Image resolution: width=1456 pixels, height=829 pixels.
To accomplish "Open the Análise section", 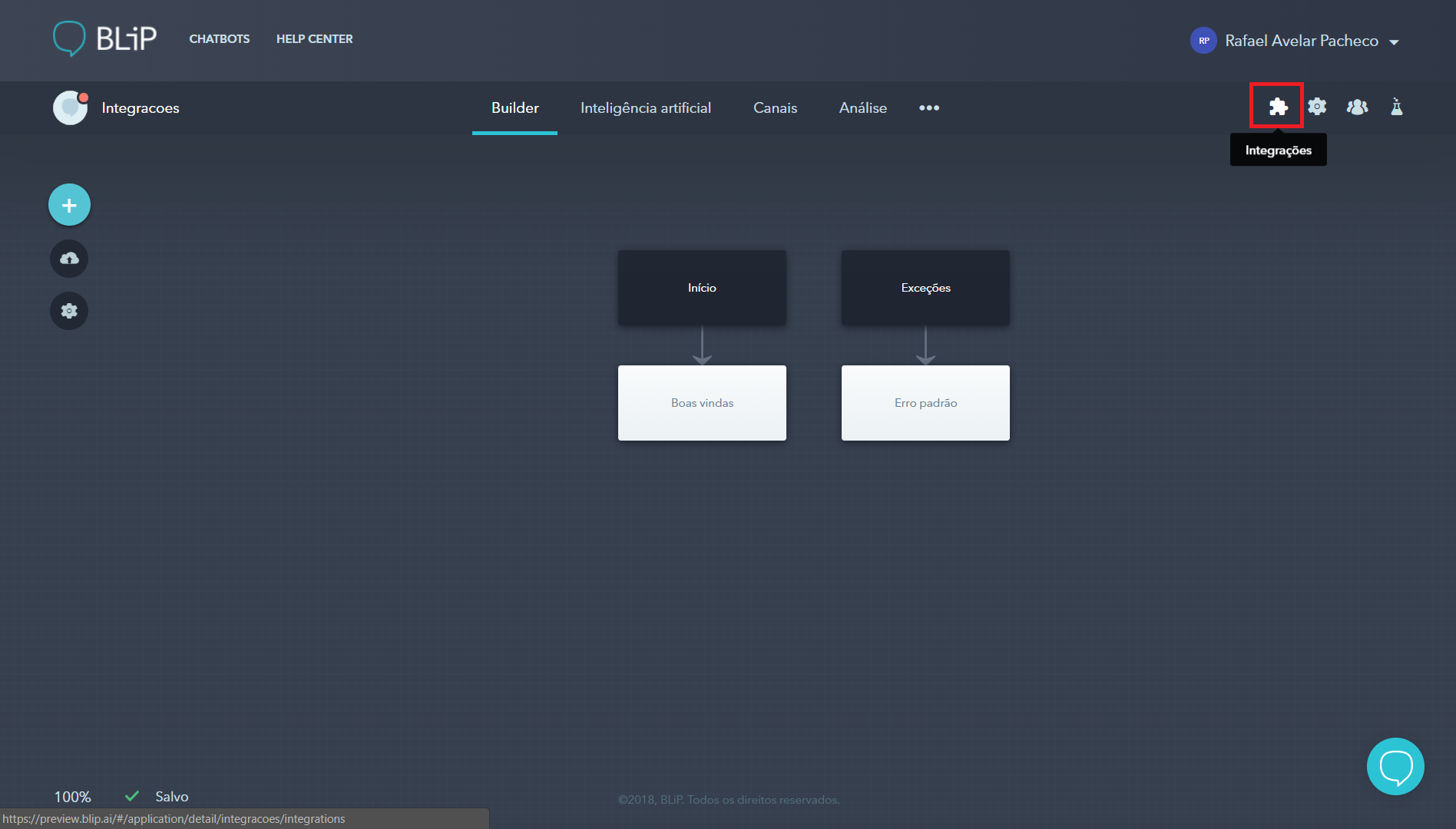I will 862,107.
